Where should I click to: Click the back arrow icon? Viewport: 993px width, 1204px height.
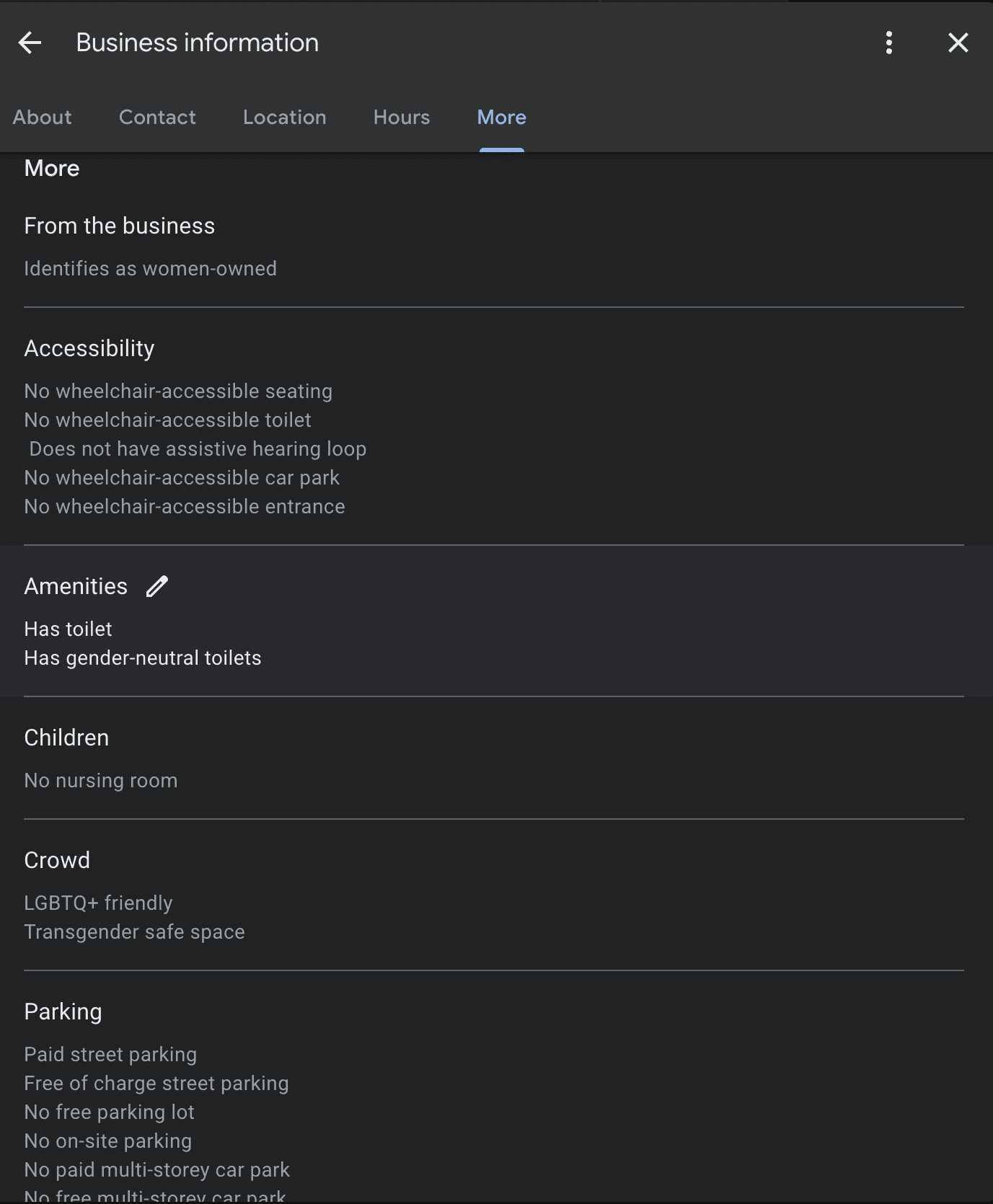click(x=30, y=43)
